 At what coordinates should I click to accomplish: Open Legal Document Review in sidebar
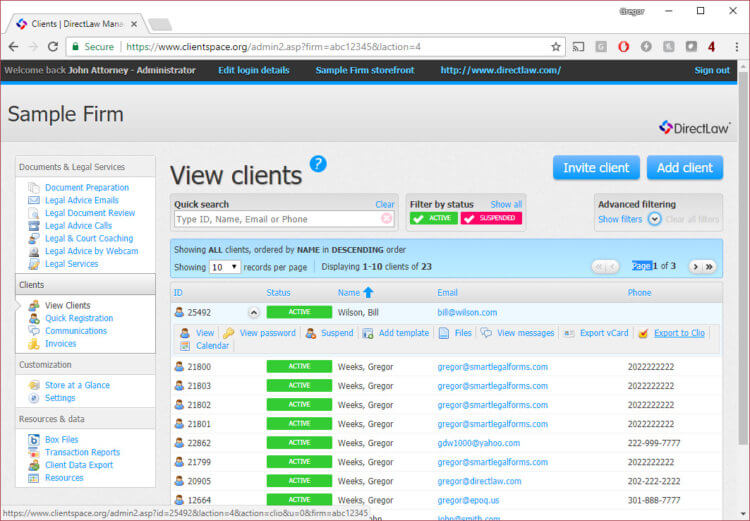pyautogui.click(x=90, y=213)
